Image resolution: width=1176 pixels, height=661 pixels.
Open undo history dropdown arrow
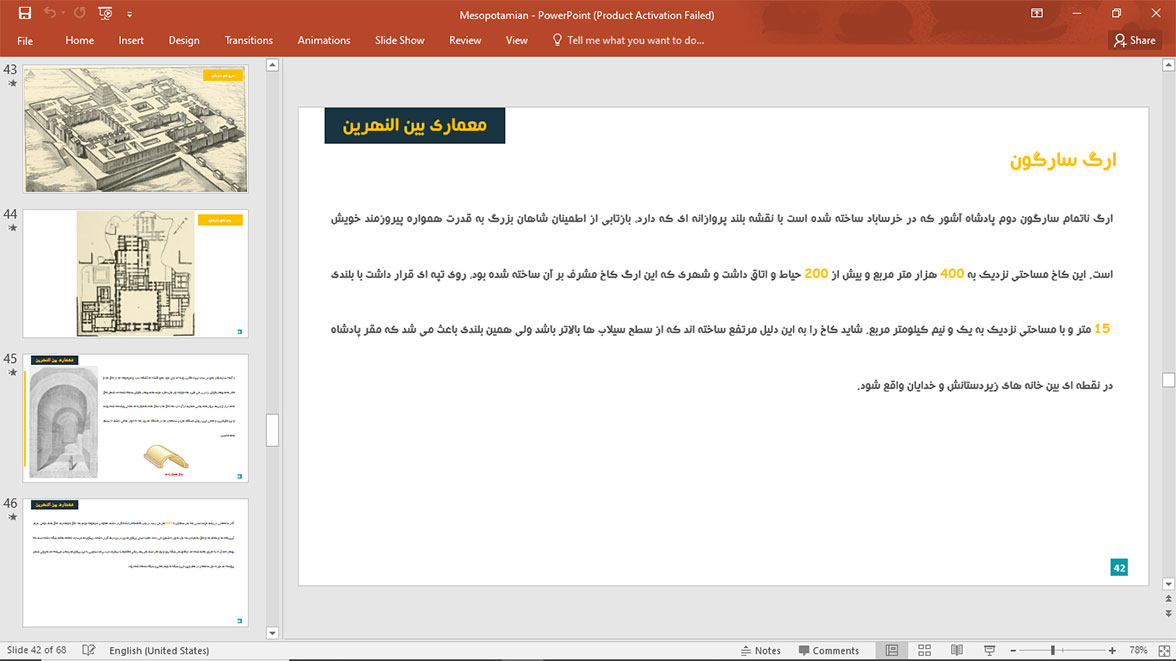click(x=63, y=14)
